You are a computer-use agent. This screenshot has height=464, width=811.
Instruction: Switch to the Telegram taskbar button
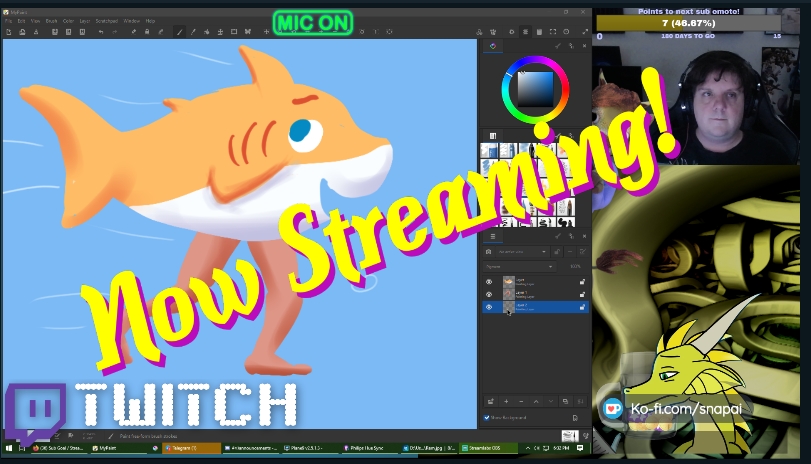coord(191,448)
